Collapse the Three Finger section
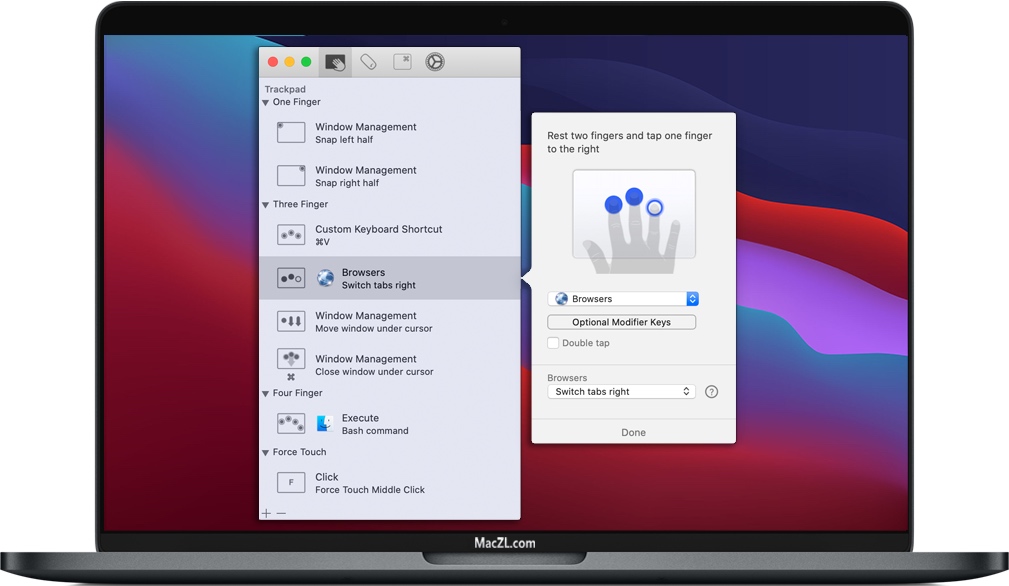Image resolution: width=1009 pixels, height=586 pixels. coord(266,205)
